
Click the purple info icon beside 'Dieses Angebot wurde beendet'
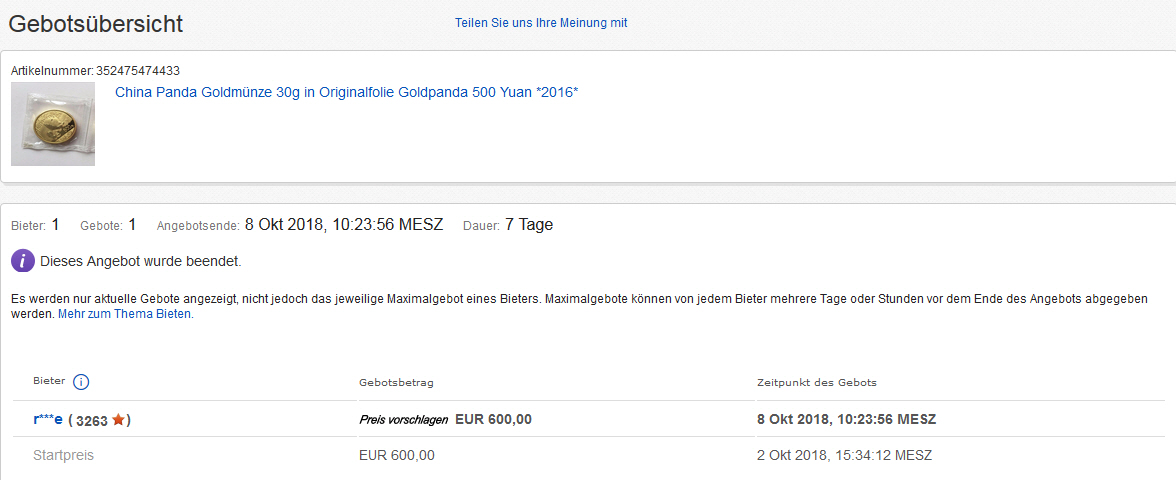point(22,261)
